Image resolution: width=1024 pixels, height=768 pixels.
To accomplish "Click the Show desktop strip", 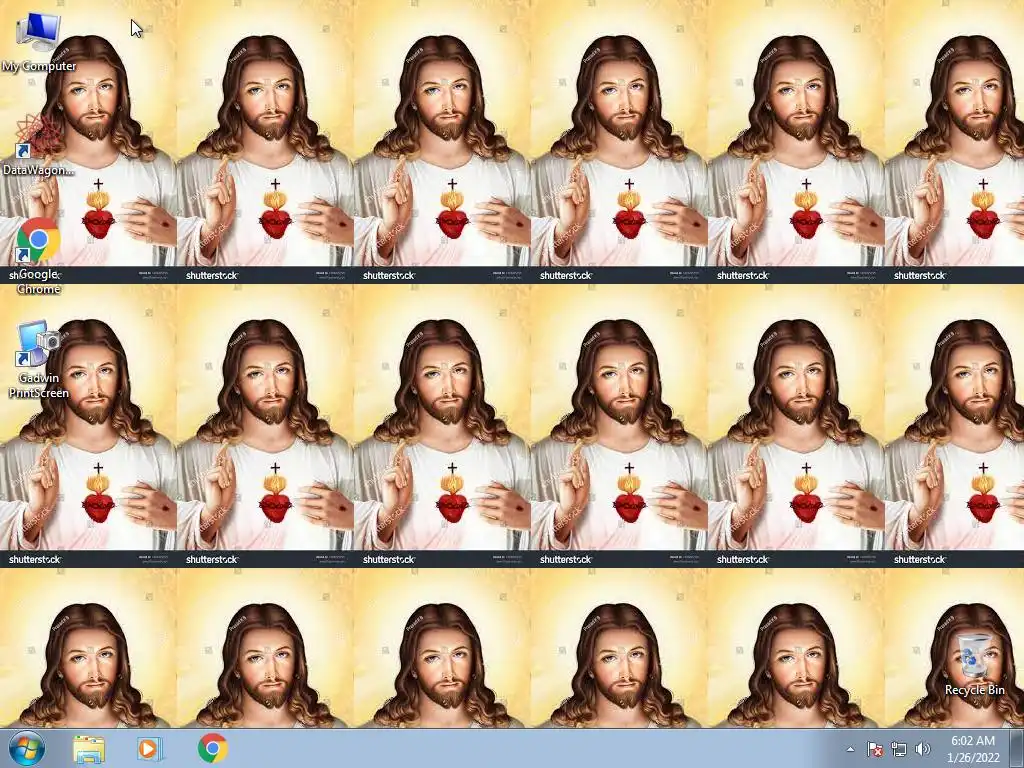I will [x=1018, y=748].
